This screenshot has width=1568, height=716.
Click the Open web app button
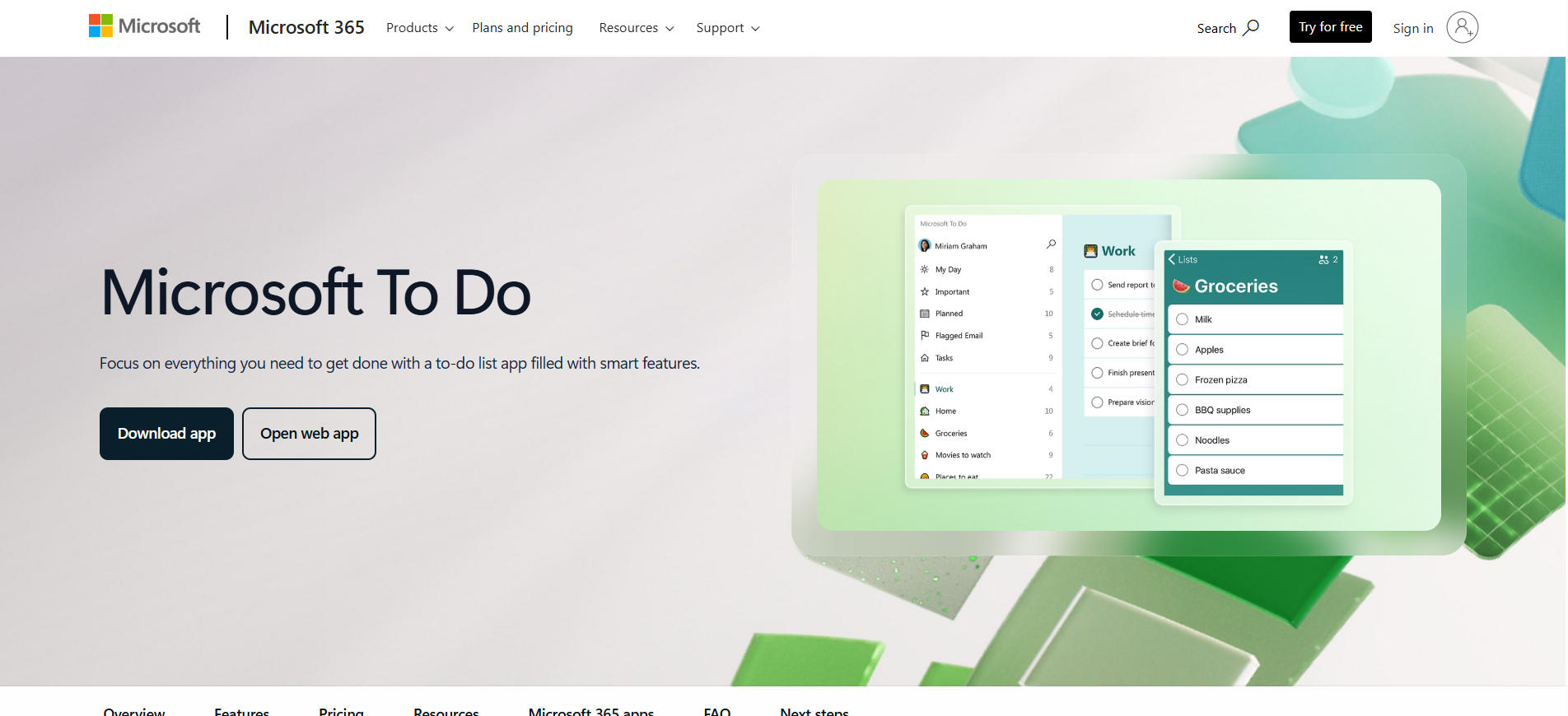click(x=309, y=434)
